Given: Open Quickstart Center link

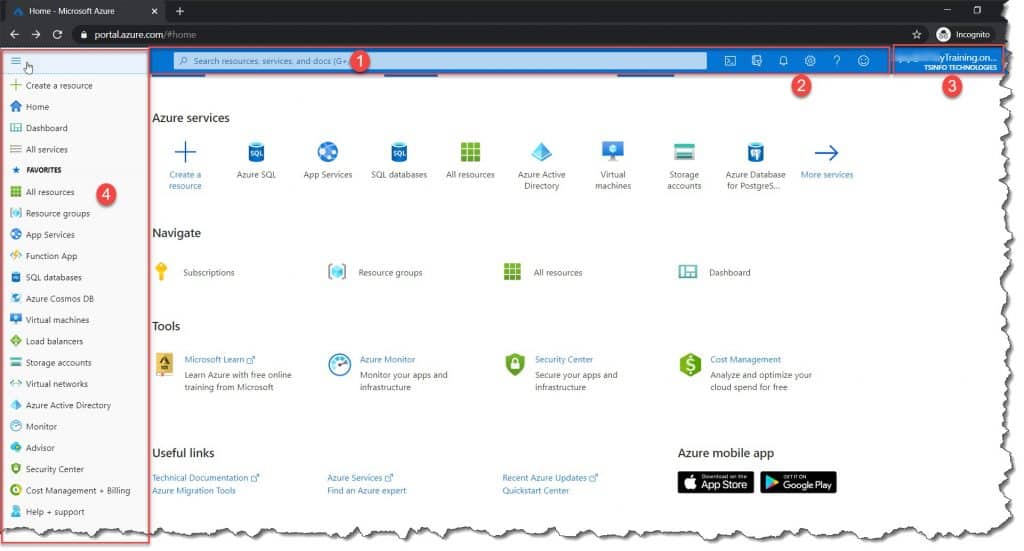Looking at the screenshot, I should (536, 491).
